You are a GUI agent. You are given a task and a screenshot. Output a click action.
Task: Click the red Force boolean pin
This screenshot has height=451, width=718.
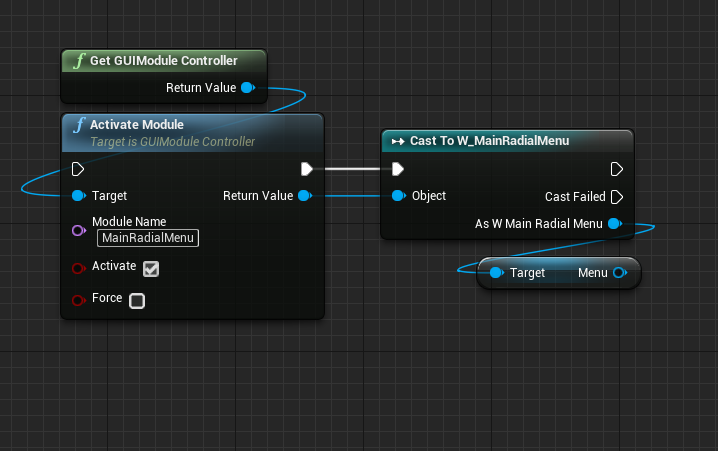coord(79,299)
